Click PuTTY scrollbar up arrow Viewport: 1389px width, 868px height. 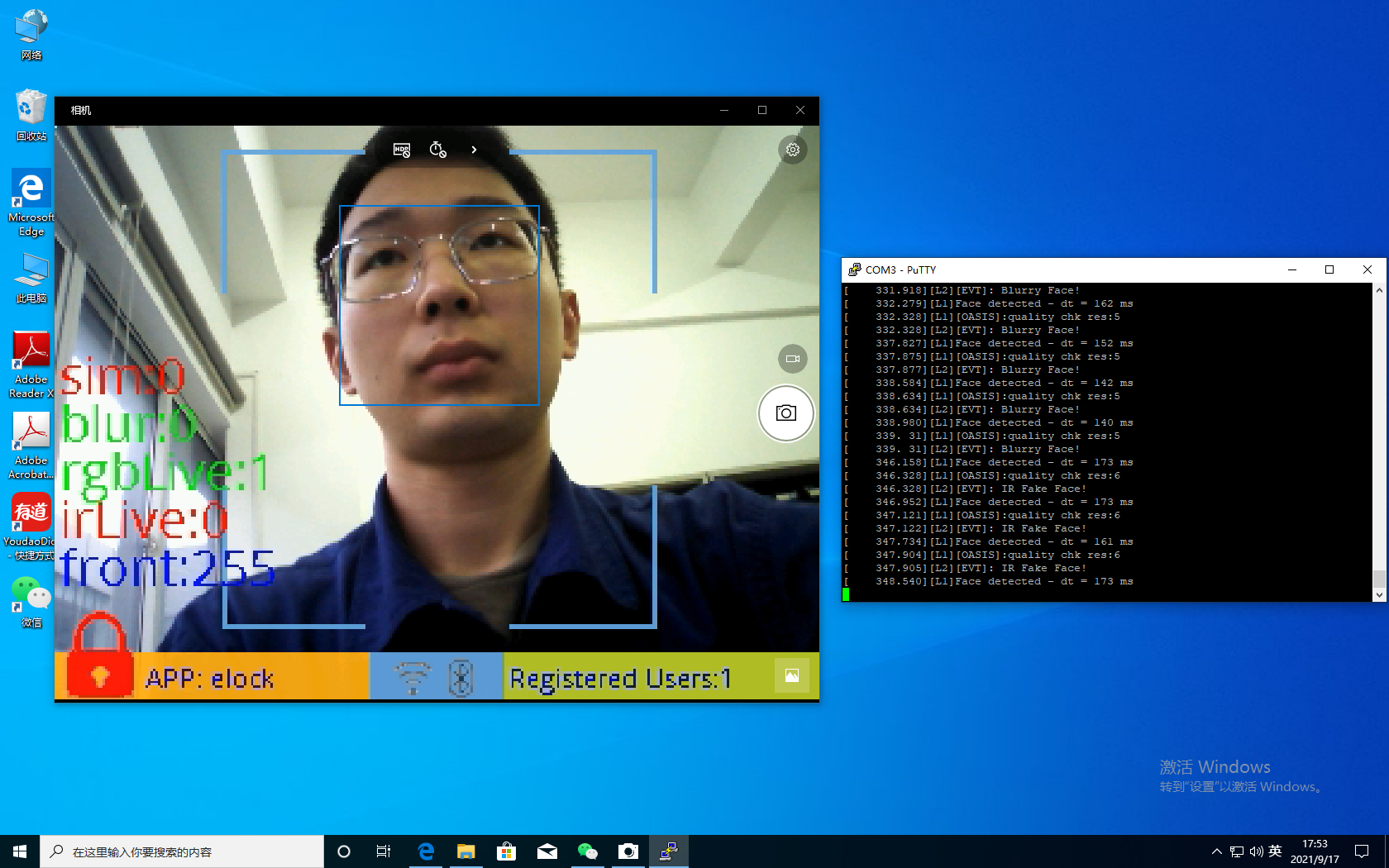tap(1379, 290)
